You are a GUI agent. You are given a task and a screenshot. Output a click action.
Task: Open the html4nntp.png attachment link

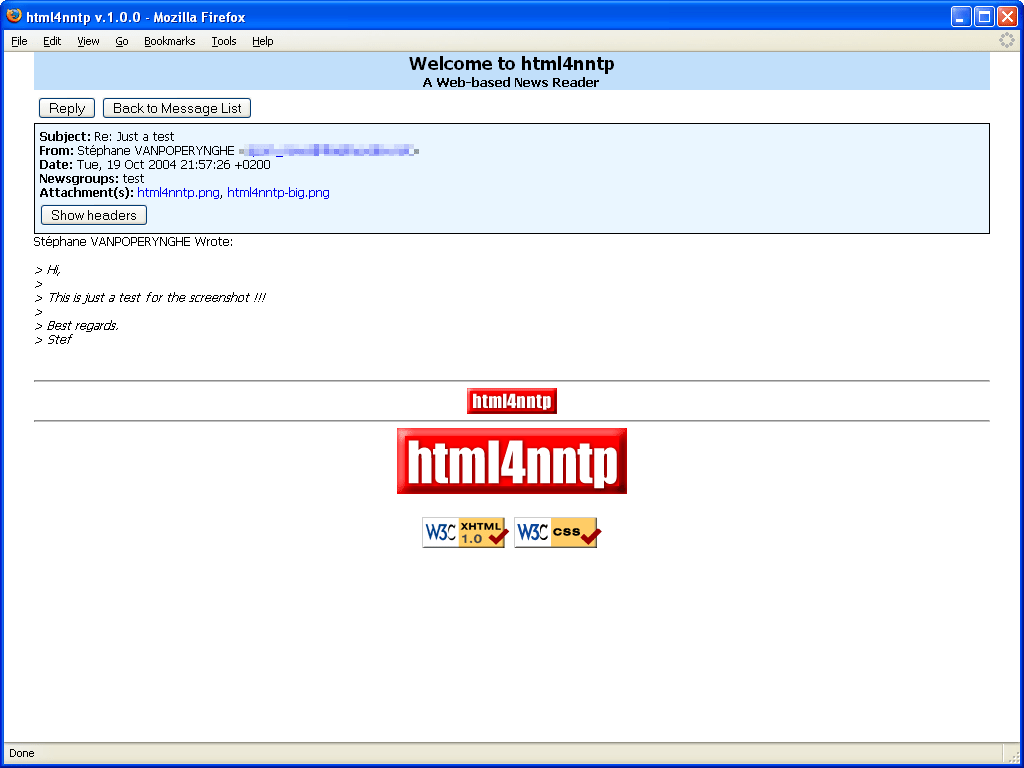(x=178, y=192)
